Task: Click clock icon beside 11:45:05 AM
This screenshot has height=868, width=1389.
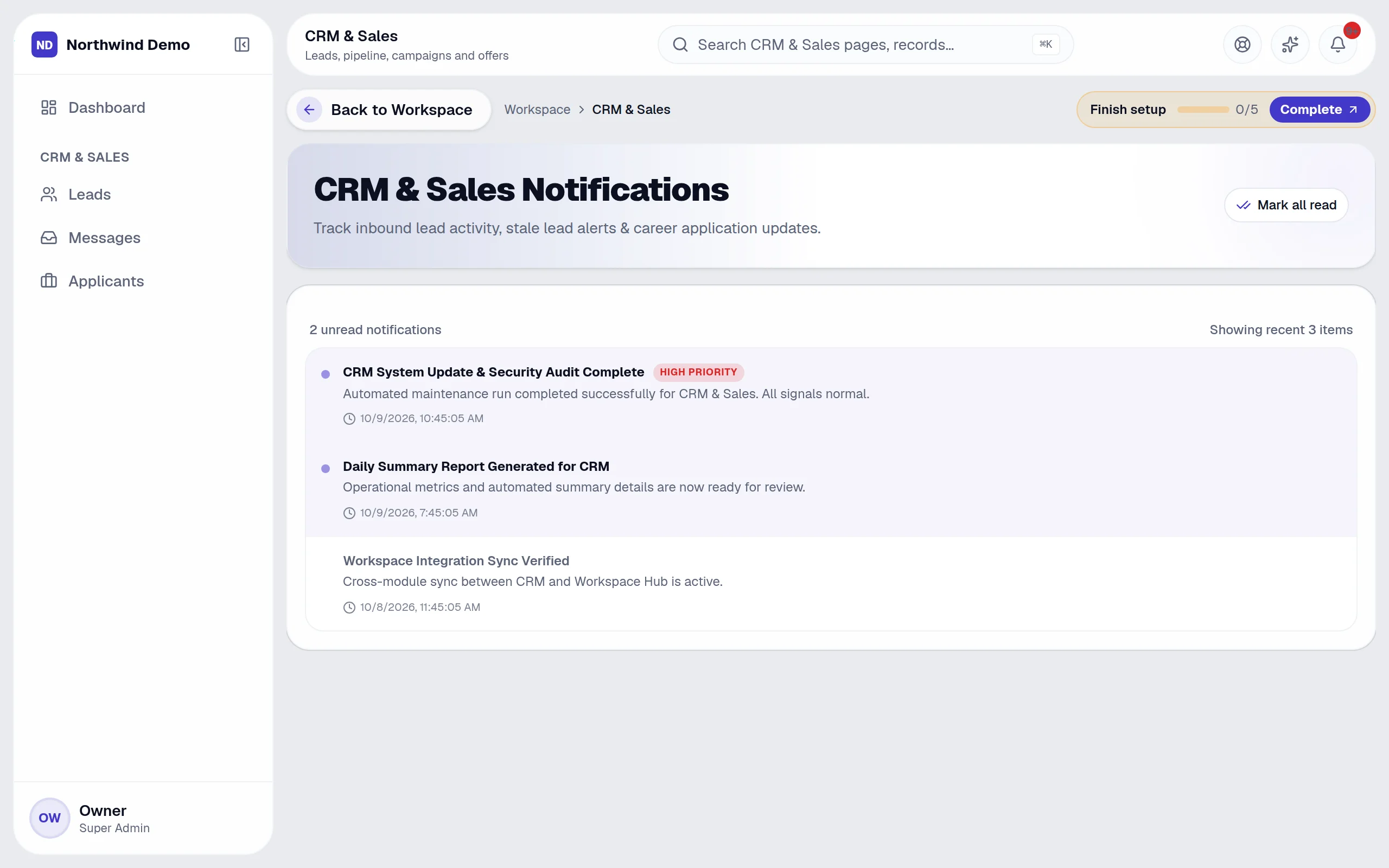Action: (x=349, y=608)
